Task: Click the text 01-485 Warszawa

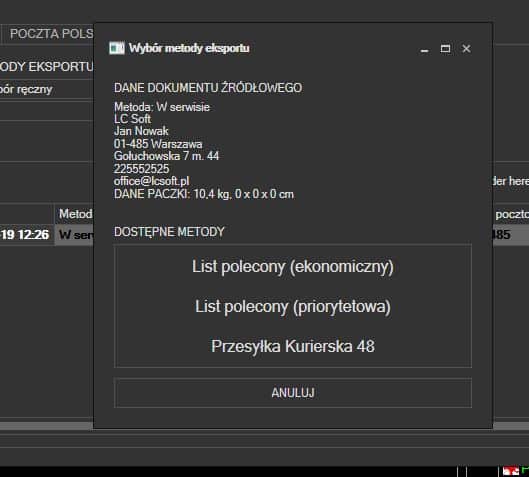Action: pos(158,144)
